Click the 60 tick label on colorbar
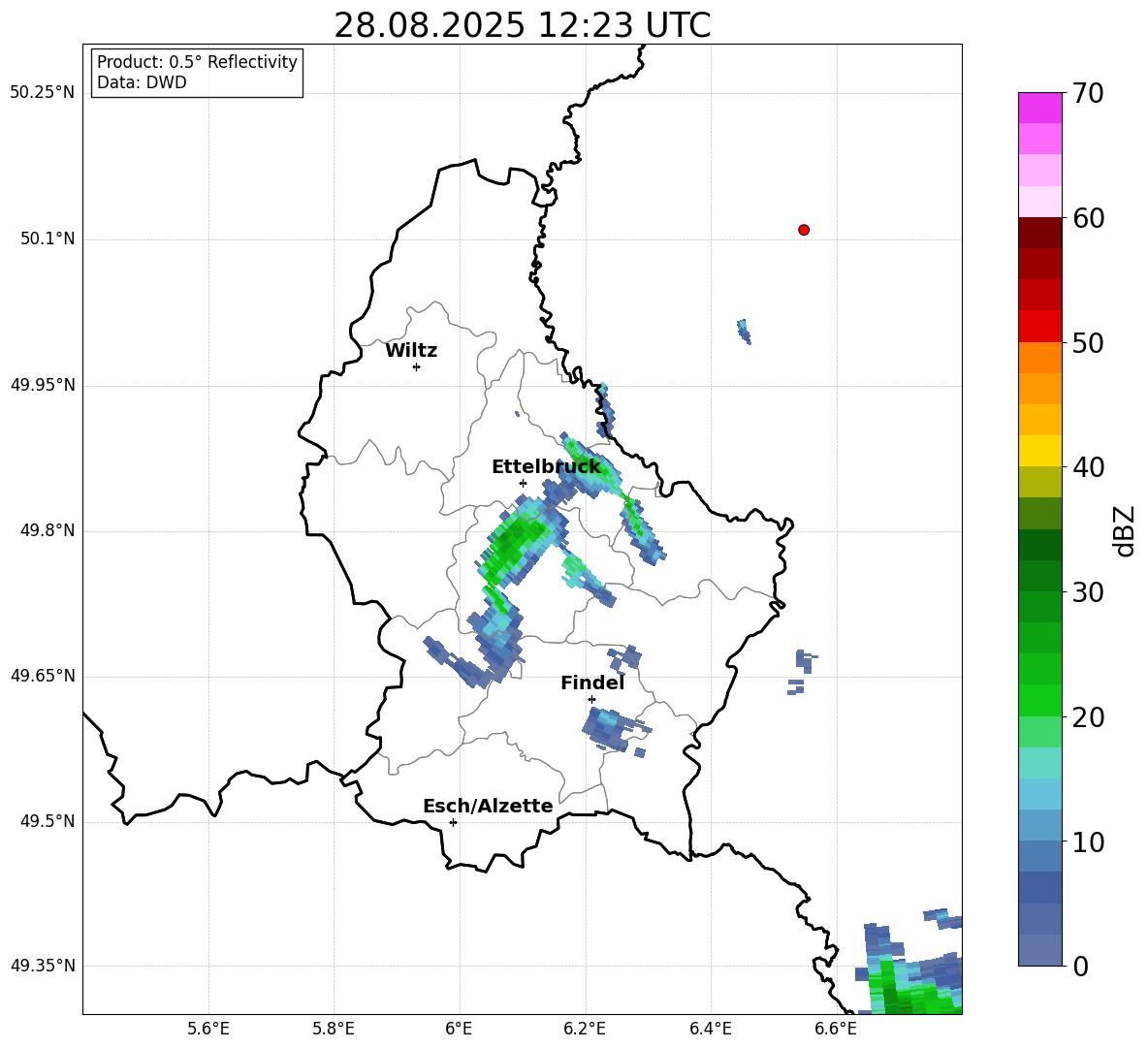The width and height of the screenshot is (1148, 1048). point(1088,218)
